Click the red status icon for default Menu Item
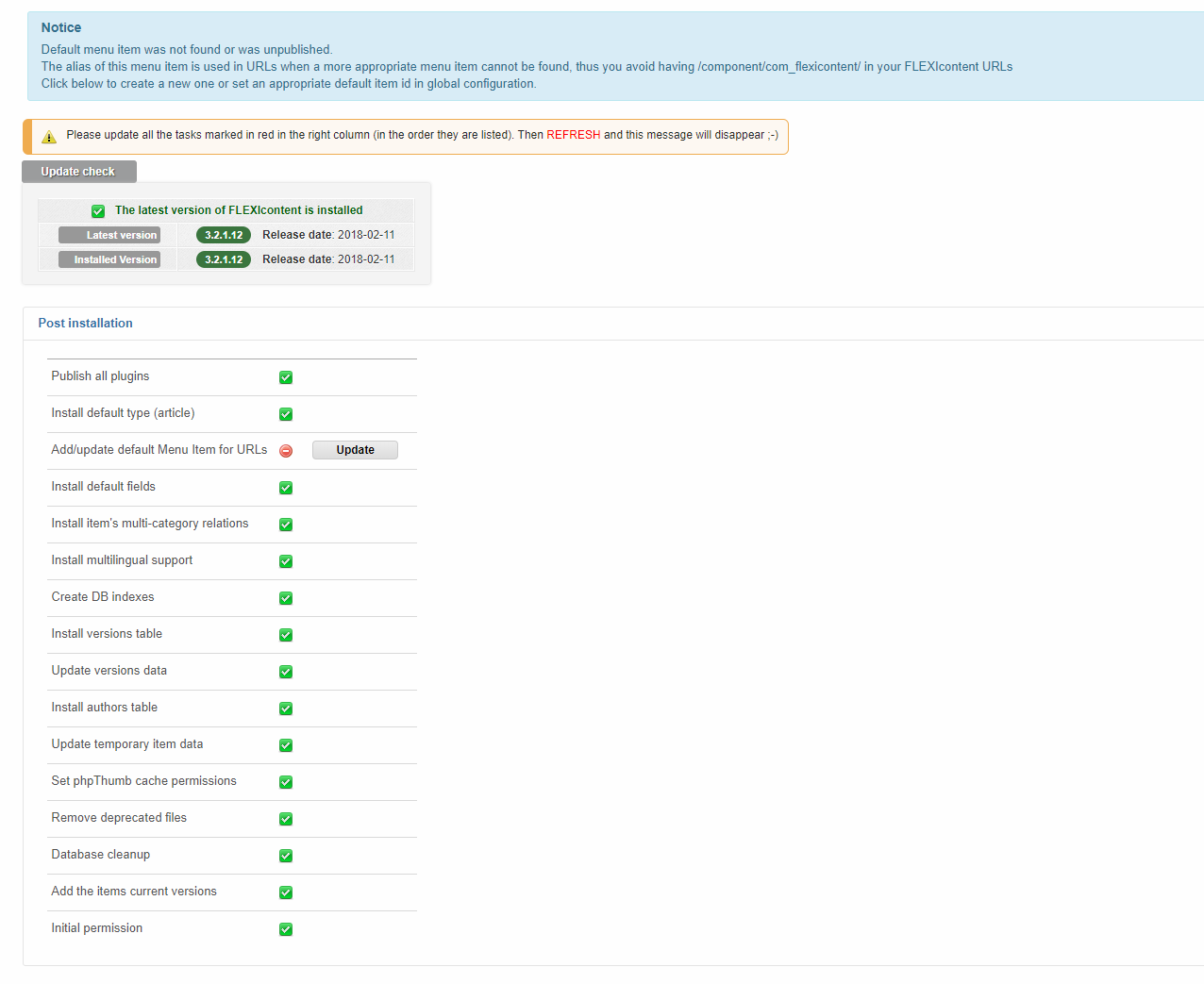The height and width of the screenshot is (984, 1204). [x=286, y=451]
